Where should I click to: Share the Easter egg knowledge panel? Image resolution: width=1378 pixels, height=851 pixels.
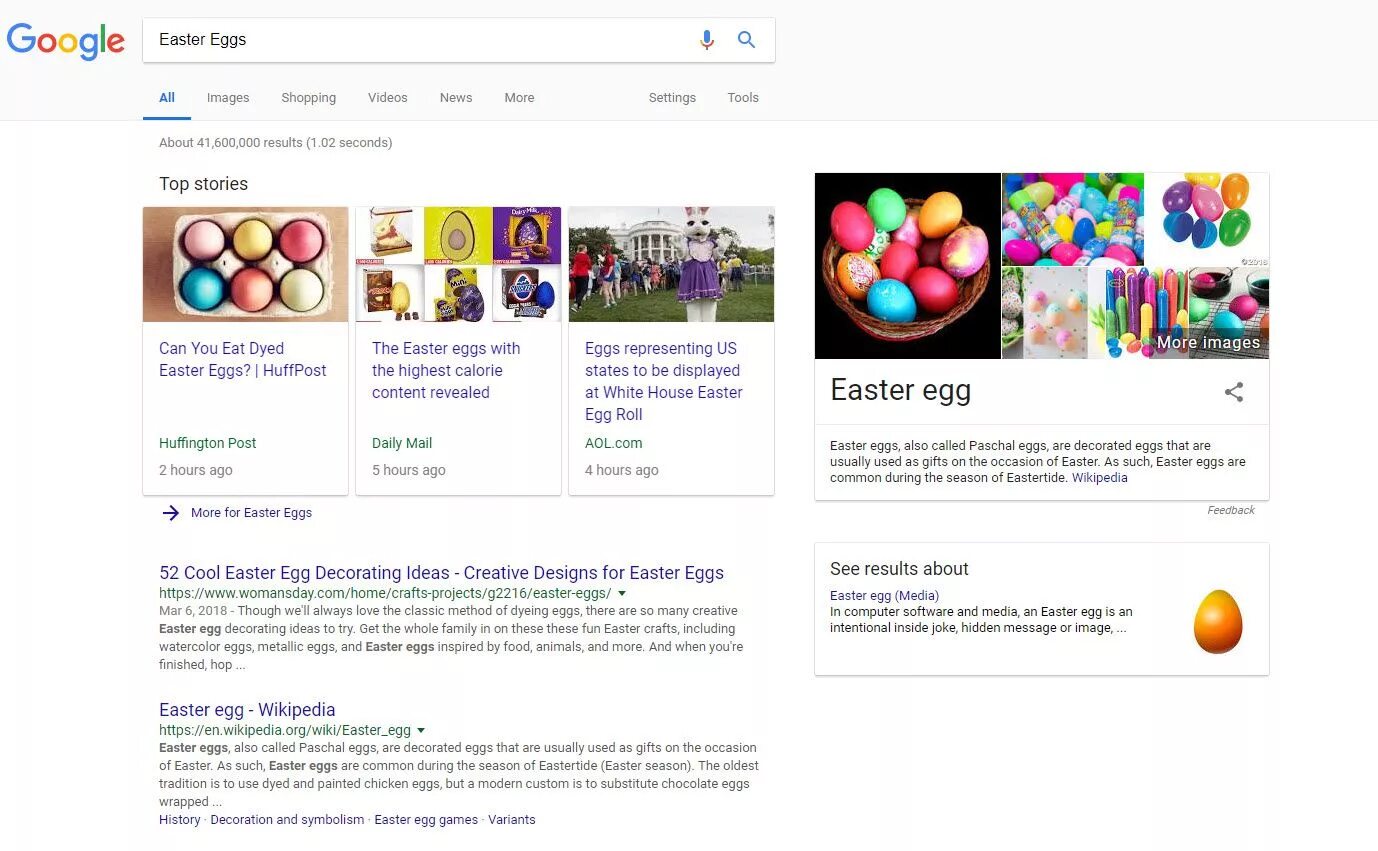(x=1234, y=392)
